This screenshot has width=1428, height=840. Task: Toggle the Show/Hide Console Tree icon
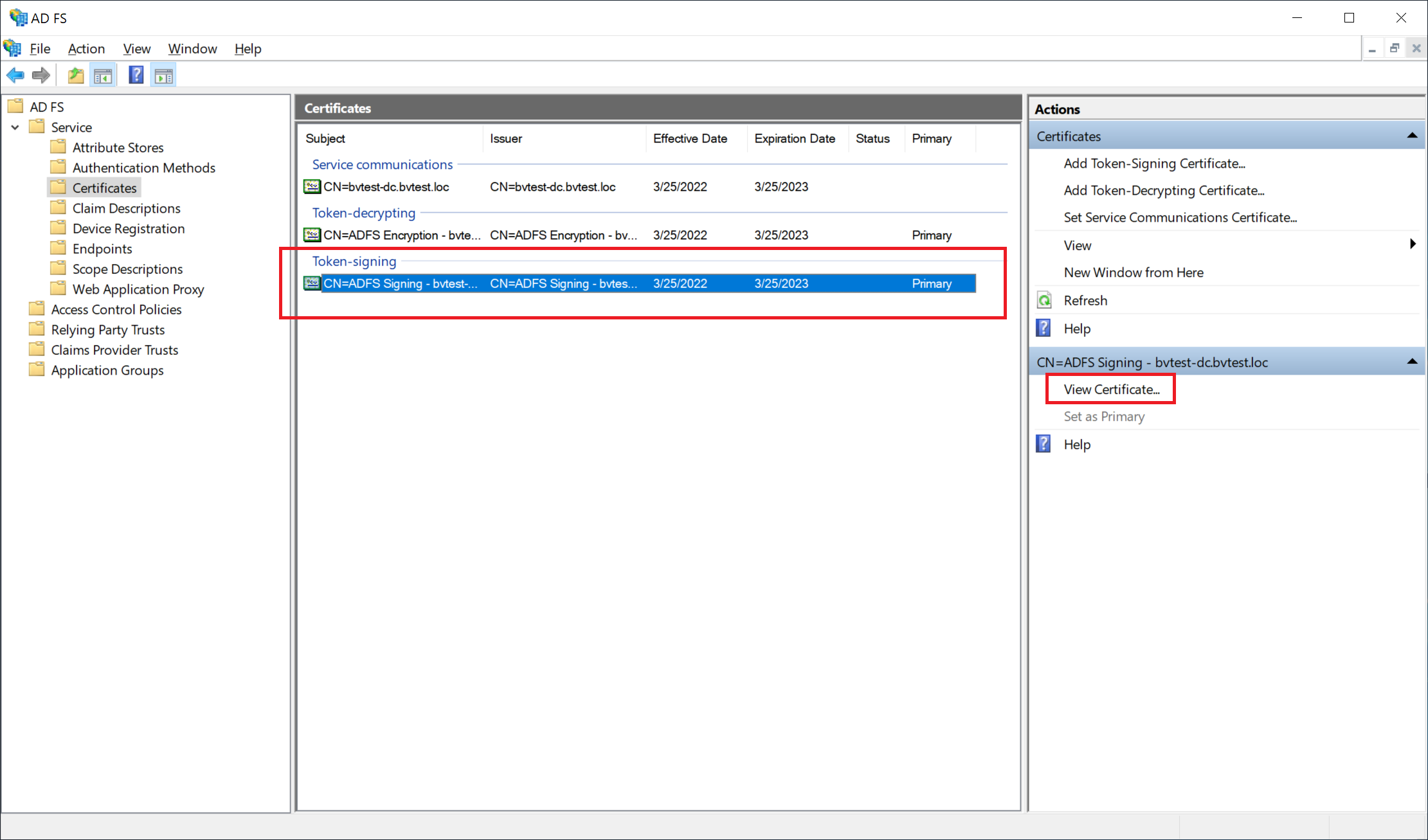(103, 76)
